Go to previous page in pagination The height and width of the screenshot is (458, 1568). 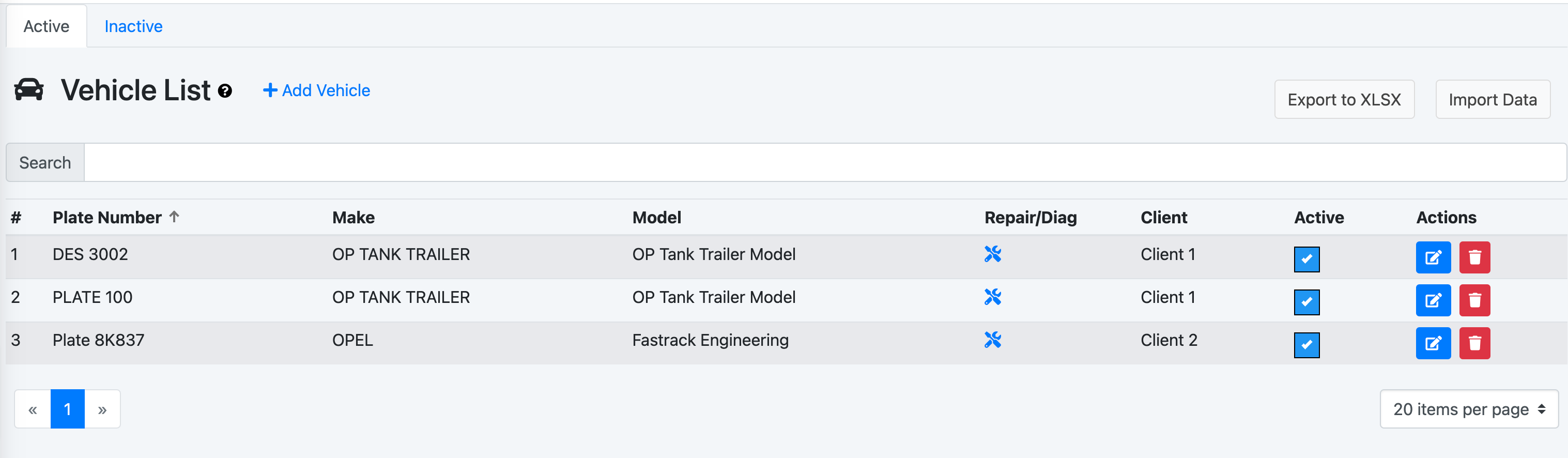[32, 409]
